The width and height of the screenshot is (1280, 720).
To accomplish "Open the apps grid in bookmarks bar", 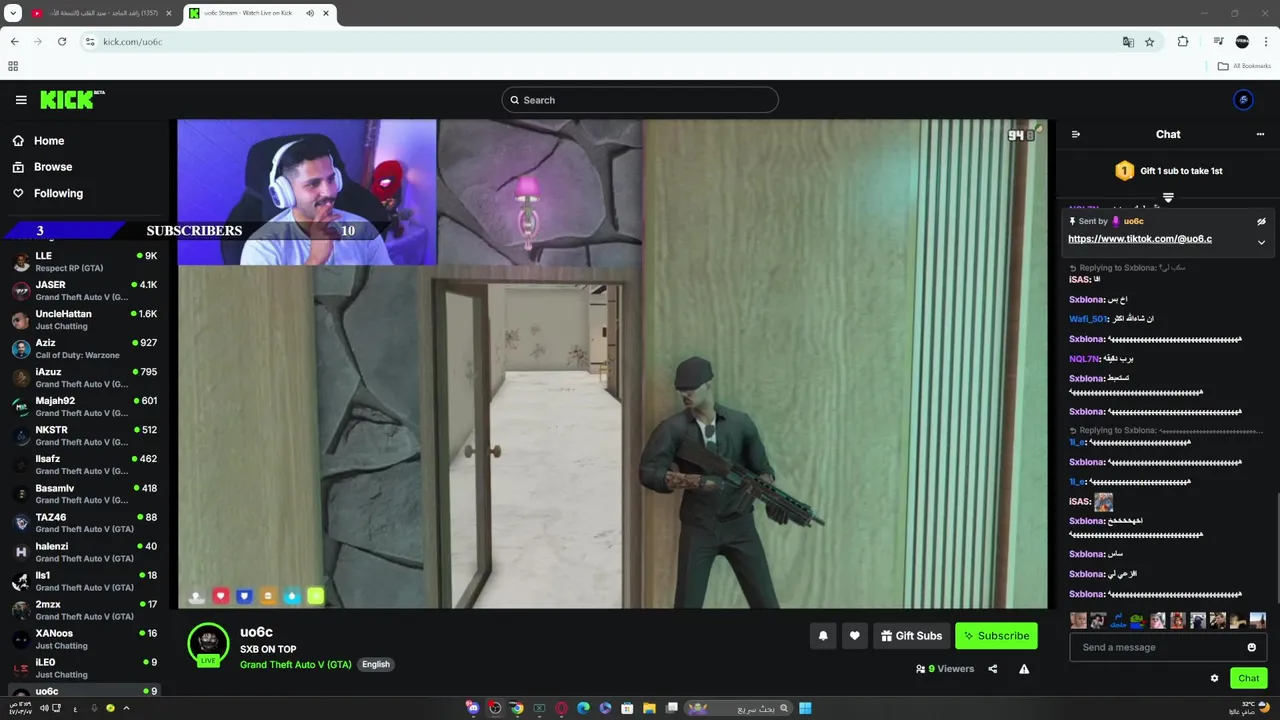I will coord(13,66).
